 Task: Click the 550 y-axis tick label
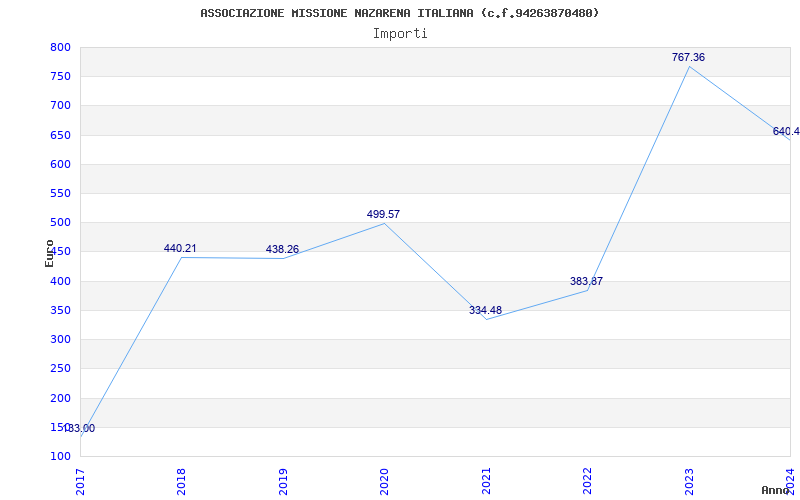(x=60, y=193)
